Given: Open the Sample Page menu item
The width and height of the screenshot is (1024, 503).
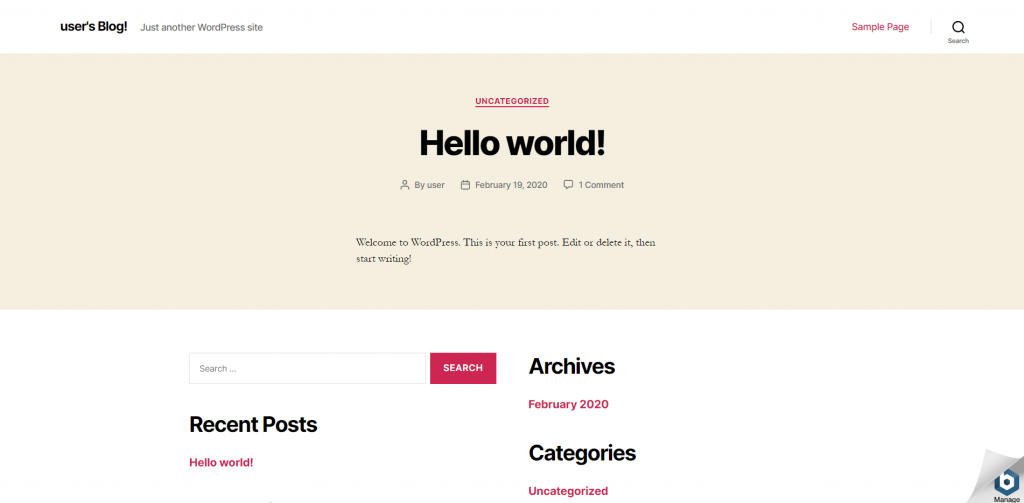Looking at the screenshot, I should click(880, 27).
